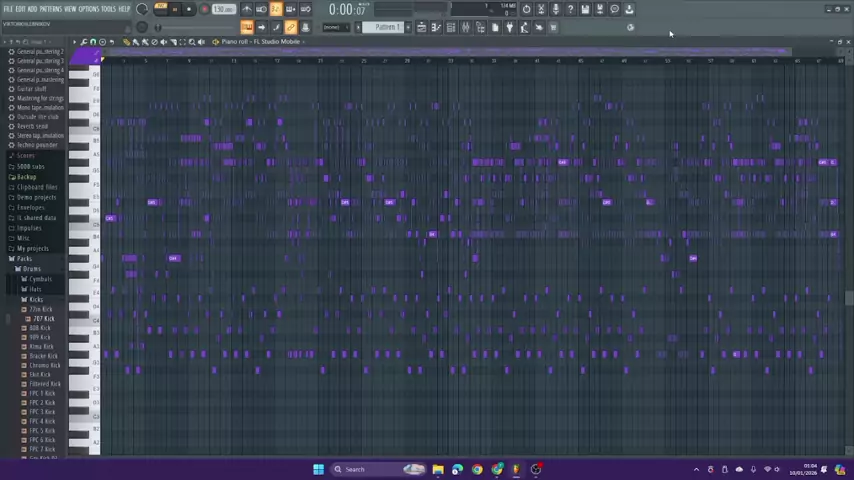Click the help question mark icon
Image resolution: width=854 pixels, height=480 pixels.
pyautogui.click(x=571, y=10)
